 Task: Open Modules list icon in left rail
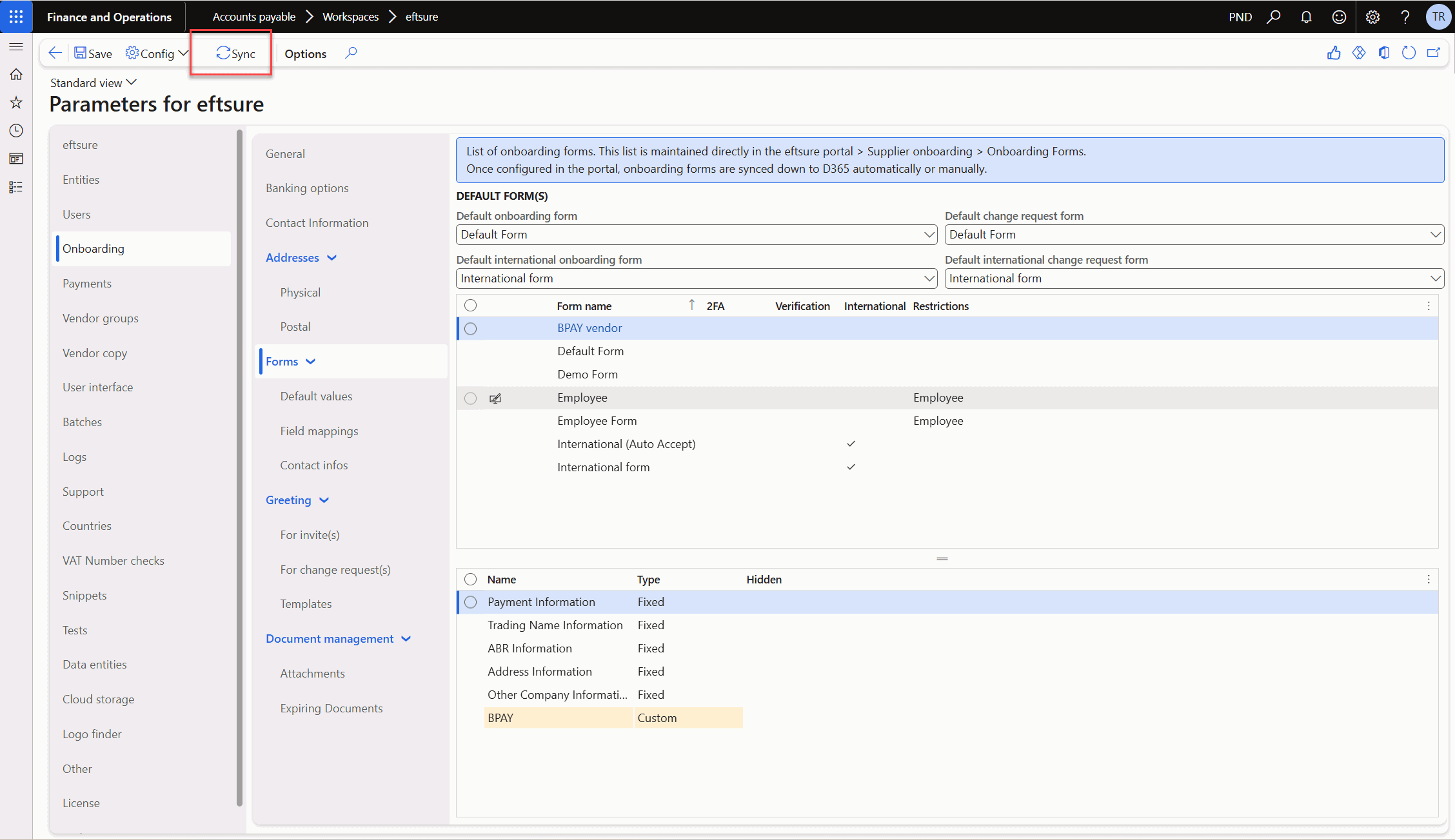(x=16, y=187)
